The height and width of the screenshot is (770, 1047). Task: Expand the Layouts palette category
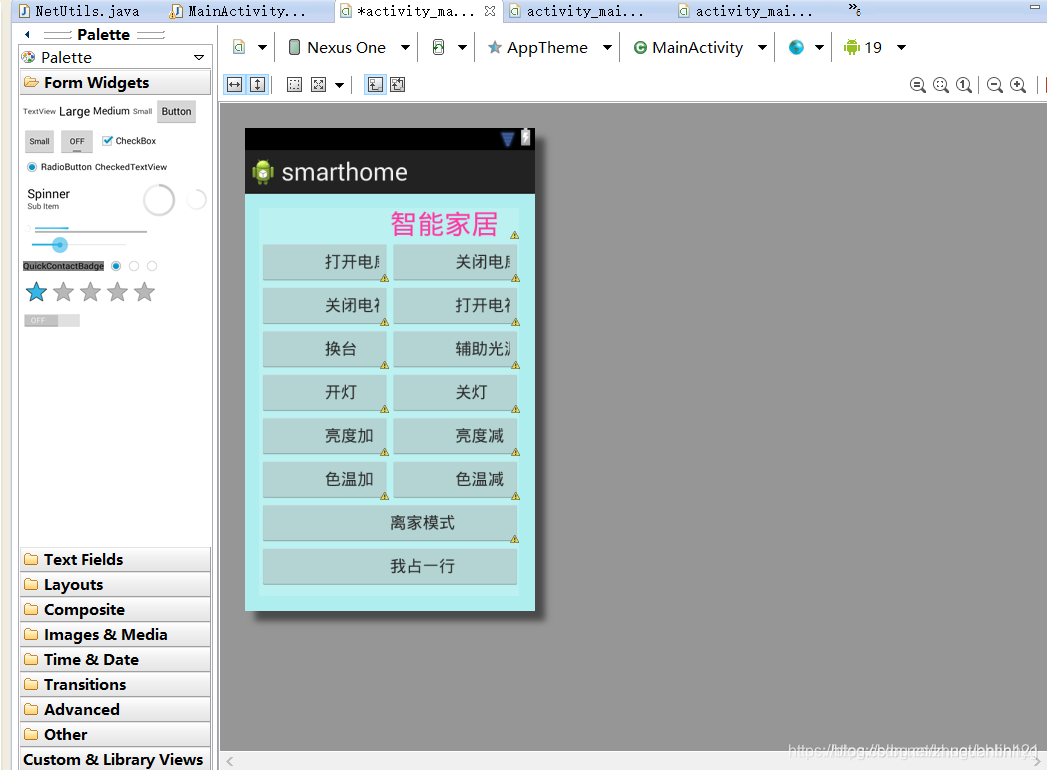click(x=115, y=585)
